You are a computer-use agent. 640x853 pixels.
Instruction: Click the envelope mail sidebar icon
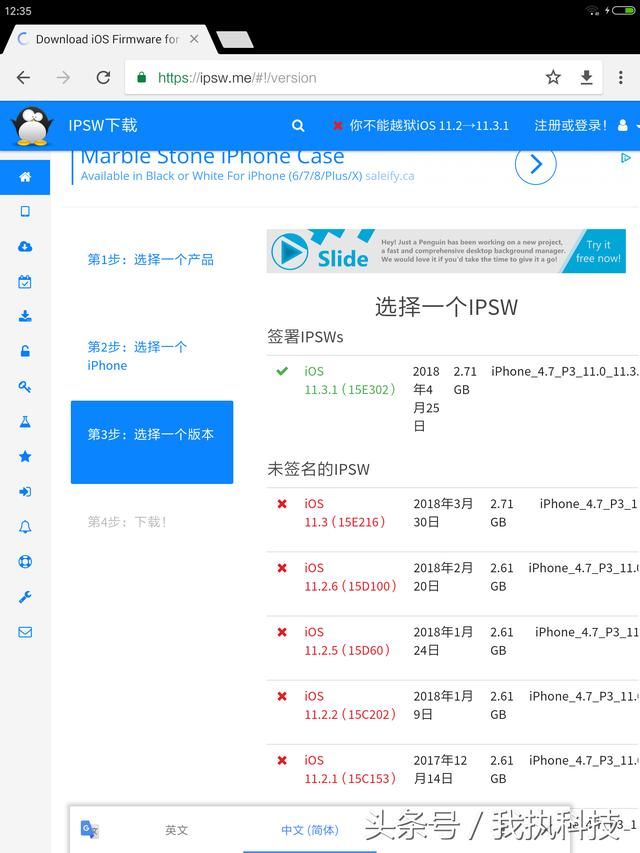click(25, 632)
